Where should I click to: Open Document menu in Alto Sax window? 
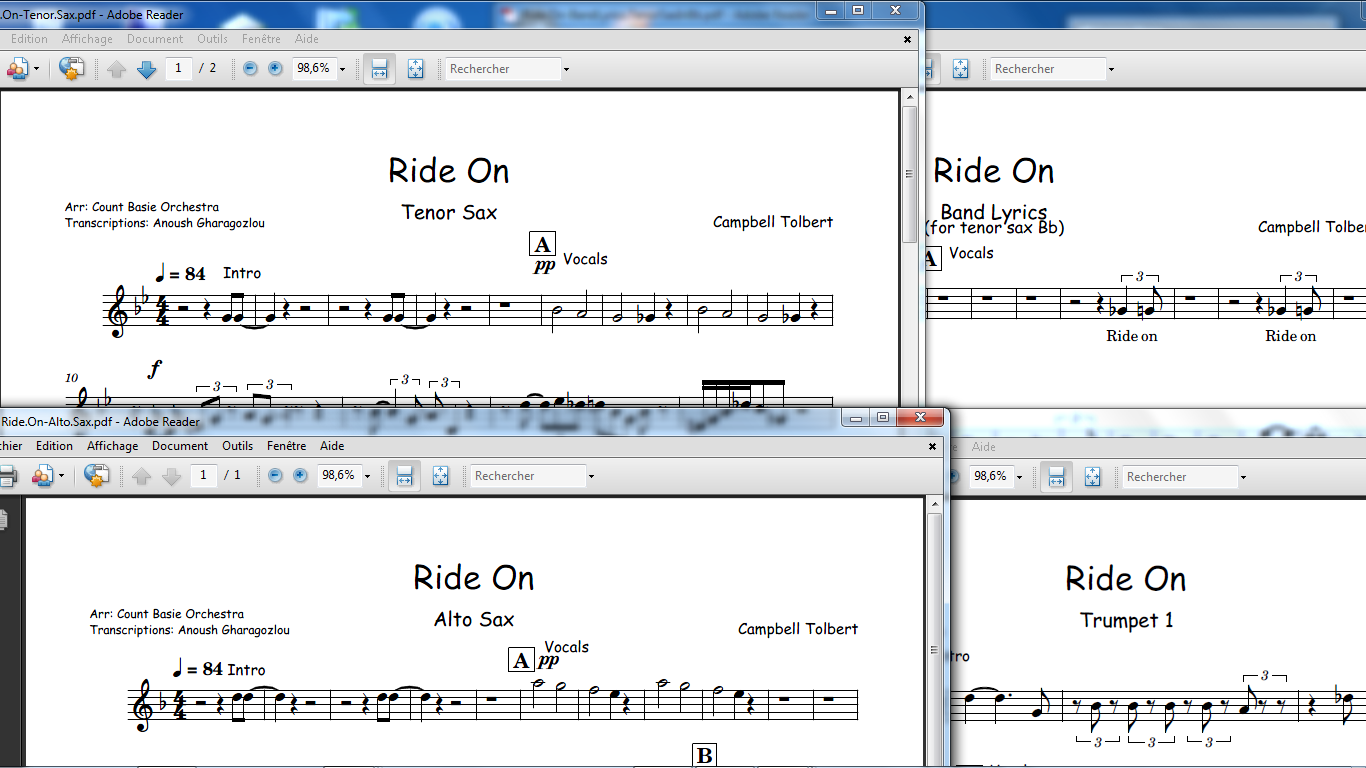pyautogui.click(x=180, y=446)
